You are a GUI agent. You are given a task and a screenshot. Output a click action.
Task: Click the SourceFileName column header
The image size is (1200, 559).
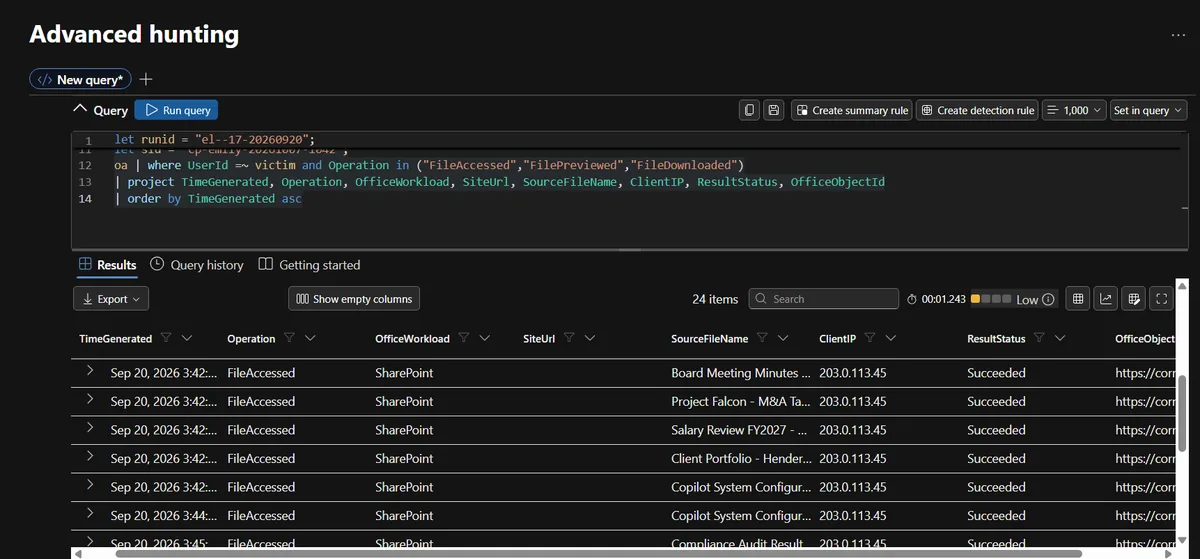[709, 339]
